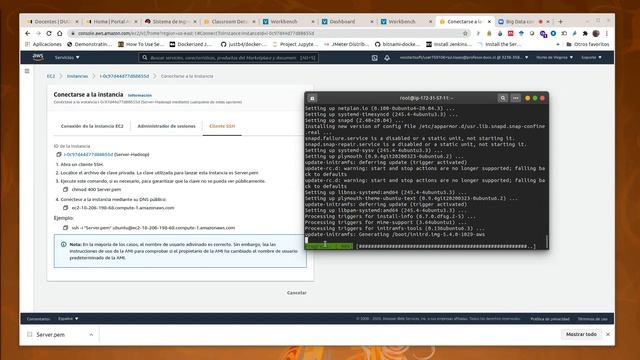Expand the hidden bookmarks overflow arrow
This screenshot has width=640, height=360.
point(558,44)
